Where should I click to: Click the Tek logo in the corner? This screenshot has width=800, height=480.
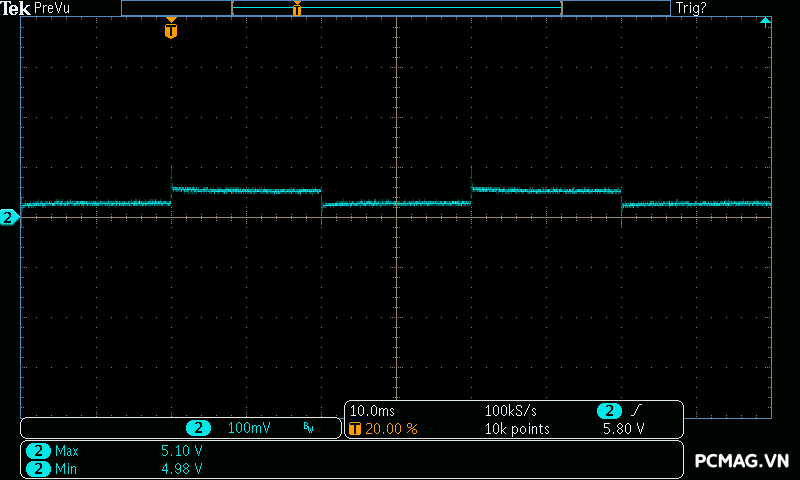point(16,8)
